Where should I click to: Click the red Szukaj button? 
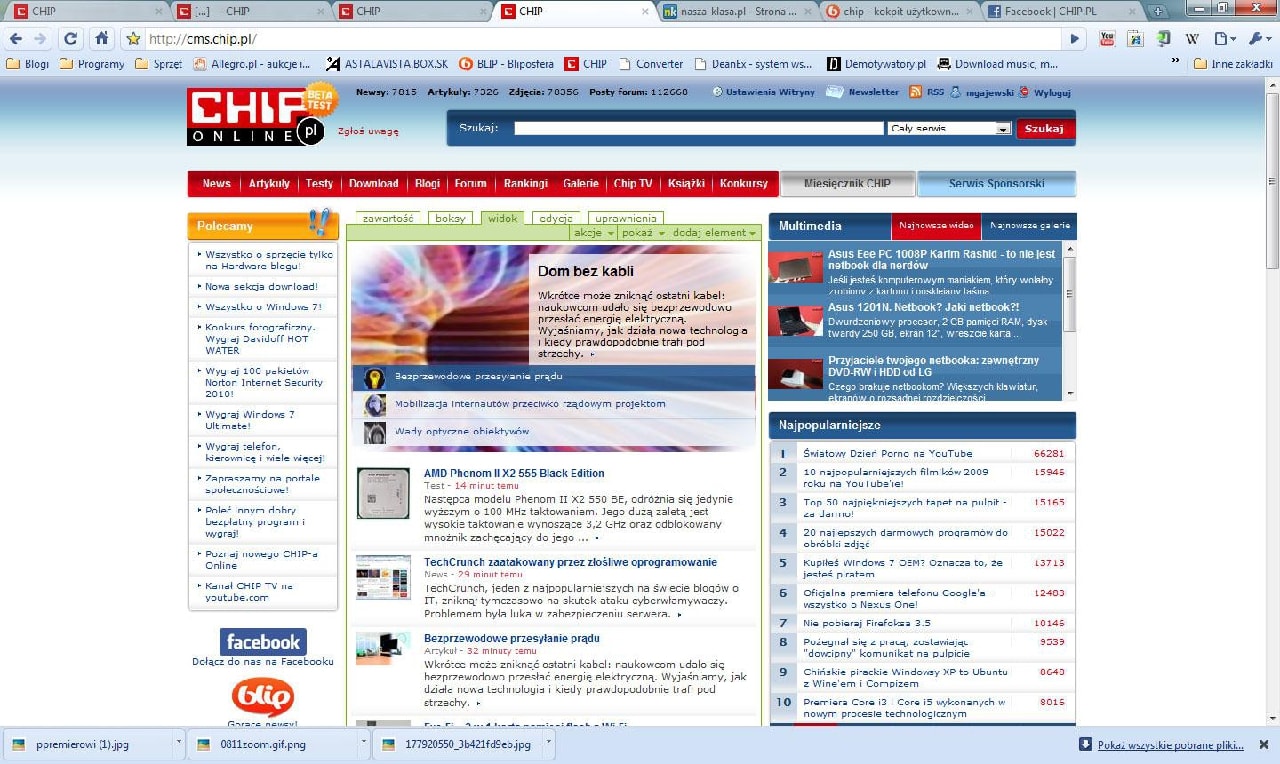pyautogui.click(x=1046, y=129)
